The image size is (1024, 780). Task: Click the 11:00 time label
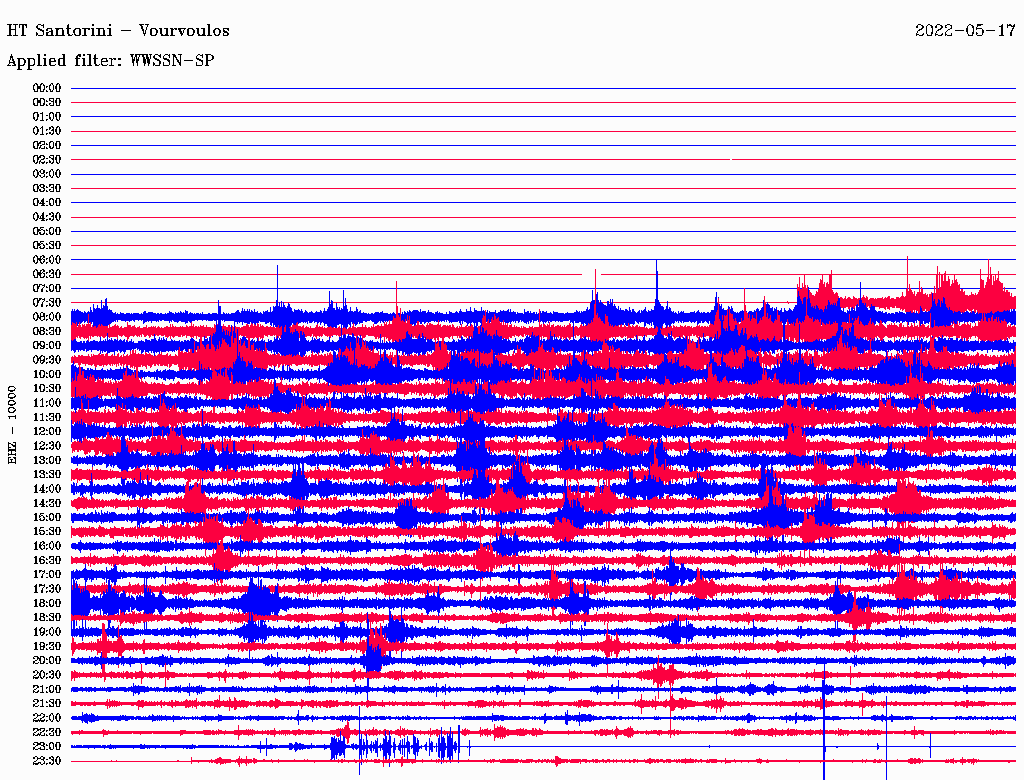pos(47,403)
